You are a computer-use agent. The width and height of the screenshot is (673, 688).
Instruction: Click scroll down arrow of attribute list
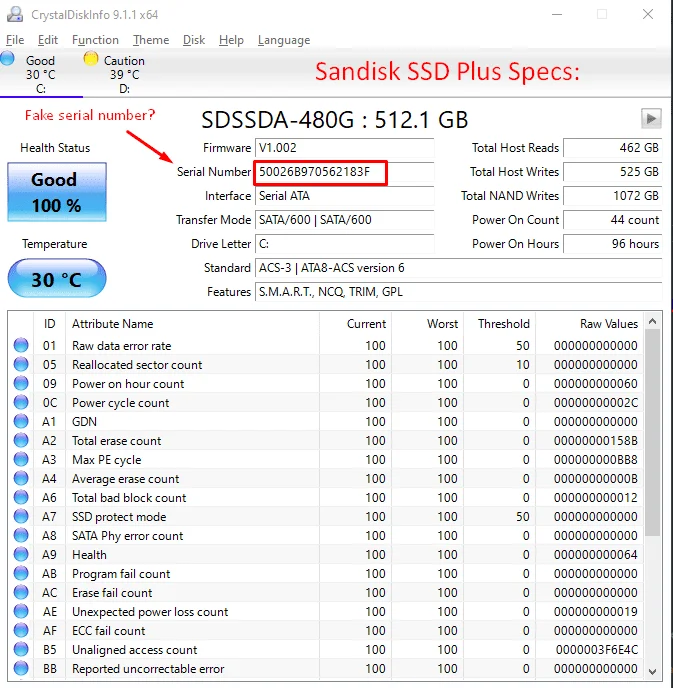pyautogui.click(x=652, y=672)
